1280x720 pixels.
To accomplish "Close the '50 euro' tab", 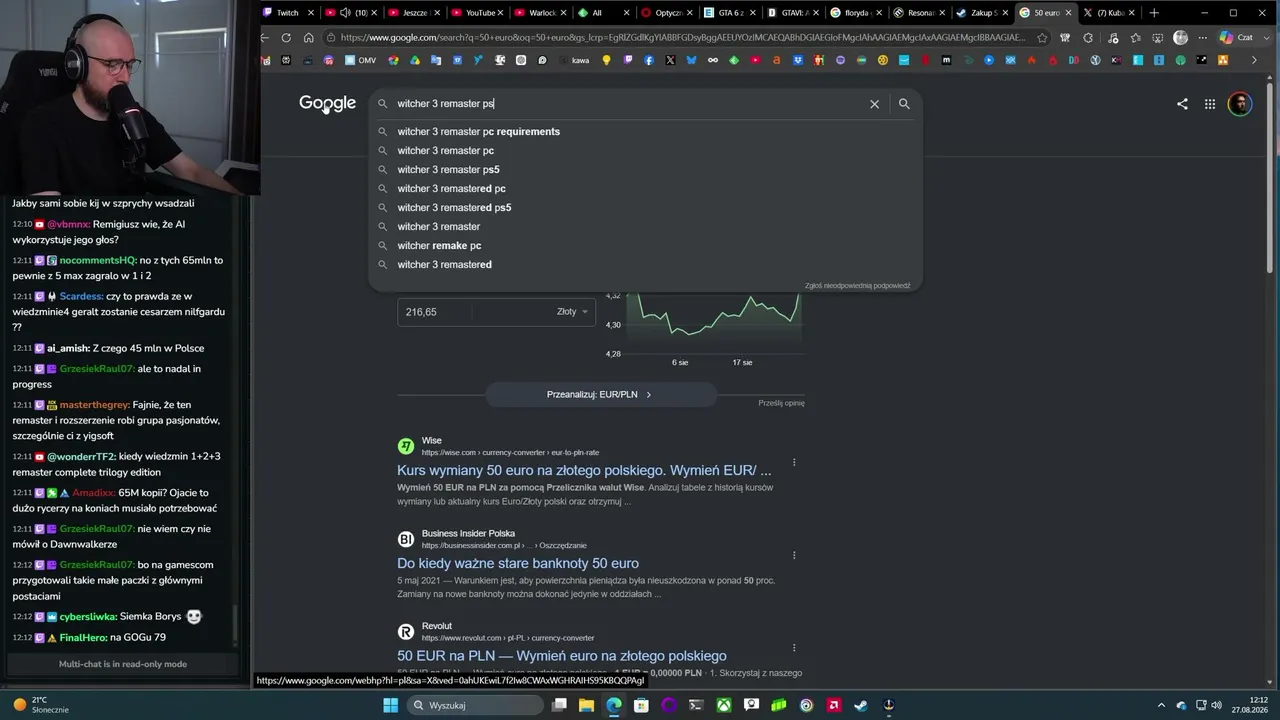I will coord(1069,13).
